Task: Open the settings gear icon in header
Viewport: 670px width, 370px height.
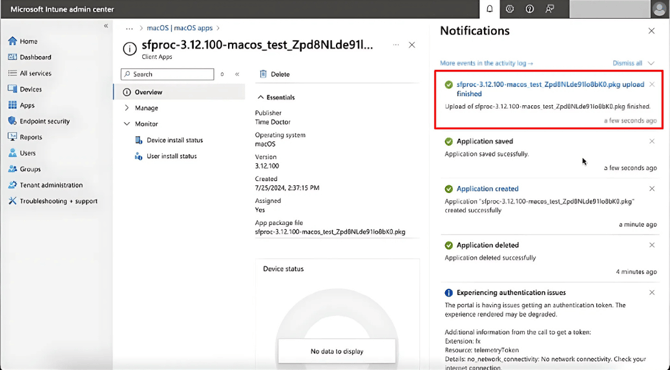Action: click(510, 9)
